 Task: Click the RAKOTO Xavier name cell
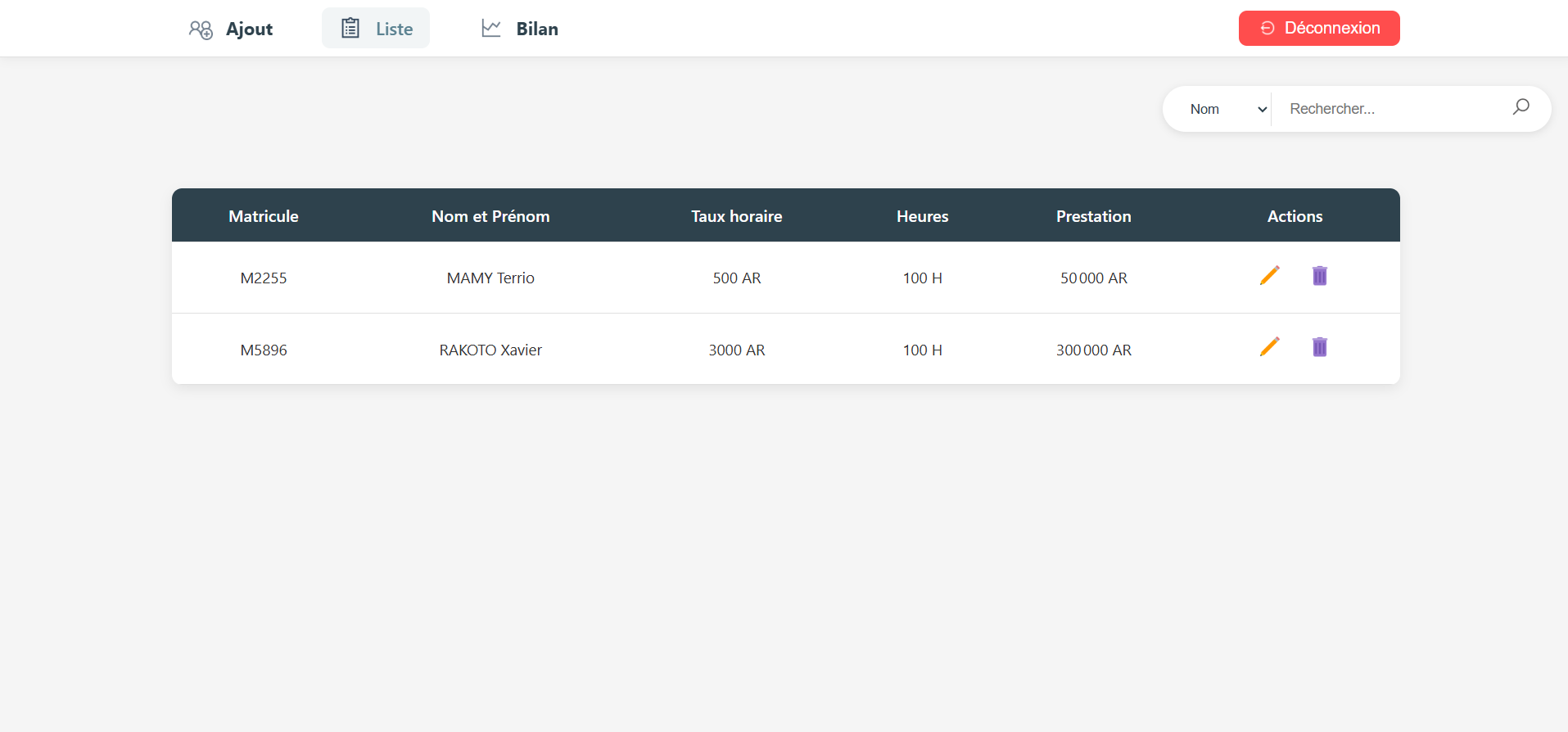point(490,350)
